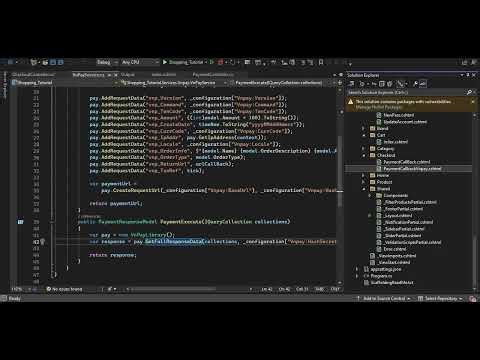This screenshot has height=360, width=480.
Task: Select _NotificationPartial.cshtml file
Action: point(408,222)
